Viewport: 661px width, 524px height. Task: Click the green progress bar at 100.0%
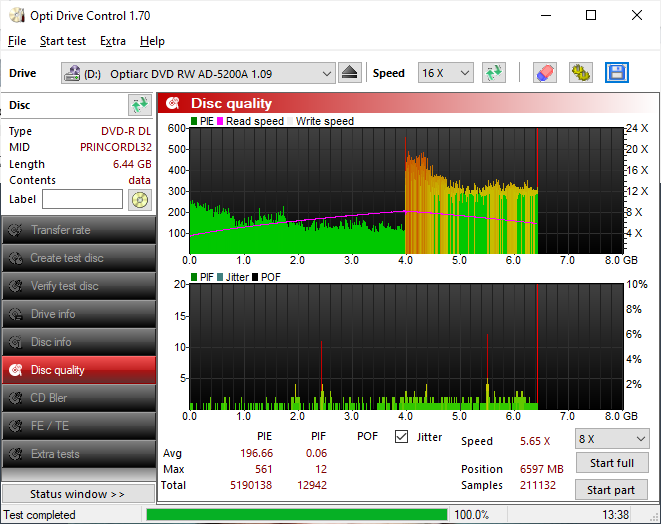tap(297, 515)
